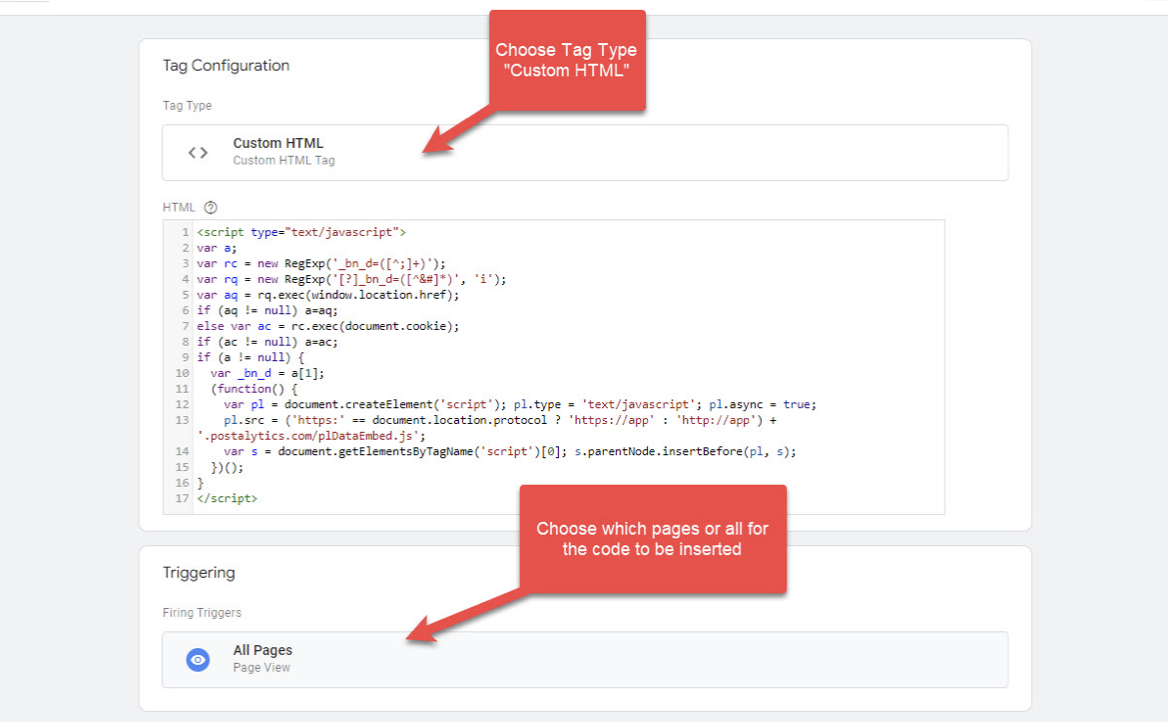1168x722 pixels.
Task: Click the postalytics.com/plDataEmbed.js string
Action: pos(311,436)
